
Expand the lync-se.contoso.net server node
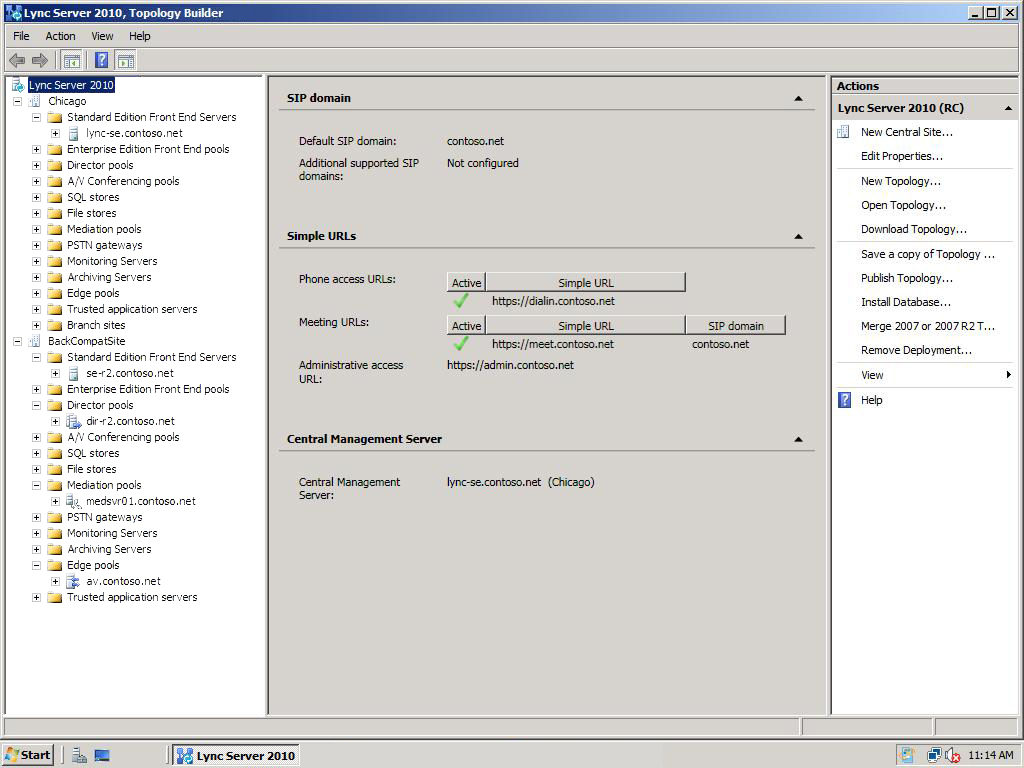click(56, 133)
